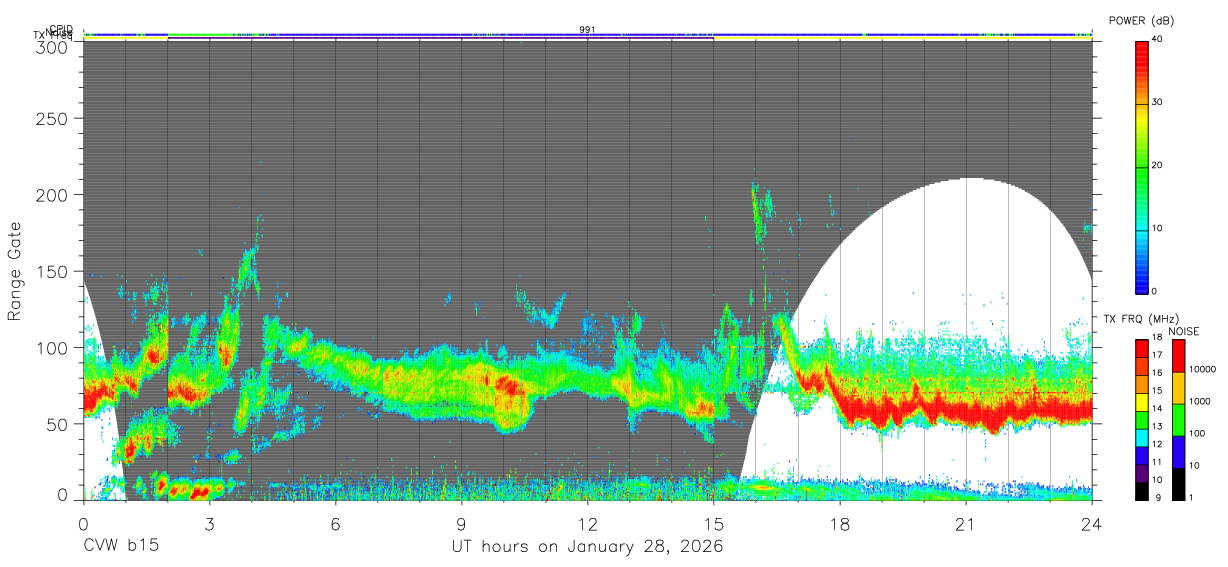Click the yellow swatch in TX FRQ legend

coord(1142,401)
